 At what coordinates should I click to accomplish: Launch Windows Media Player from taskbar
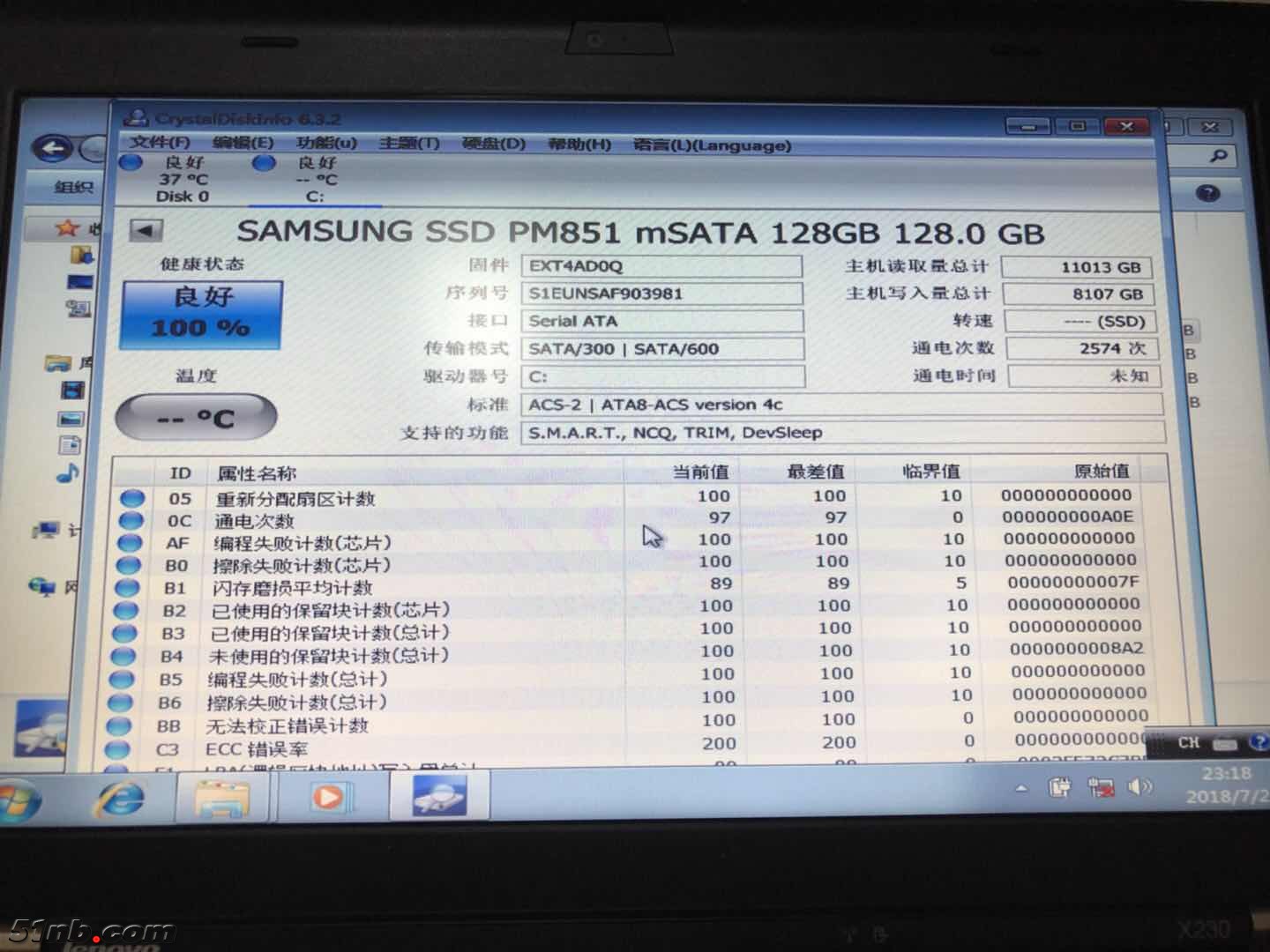pos(329,797)
